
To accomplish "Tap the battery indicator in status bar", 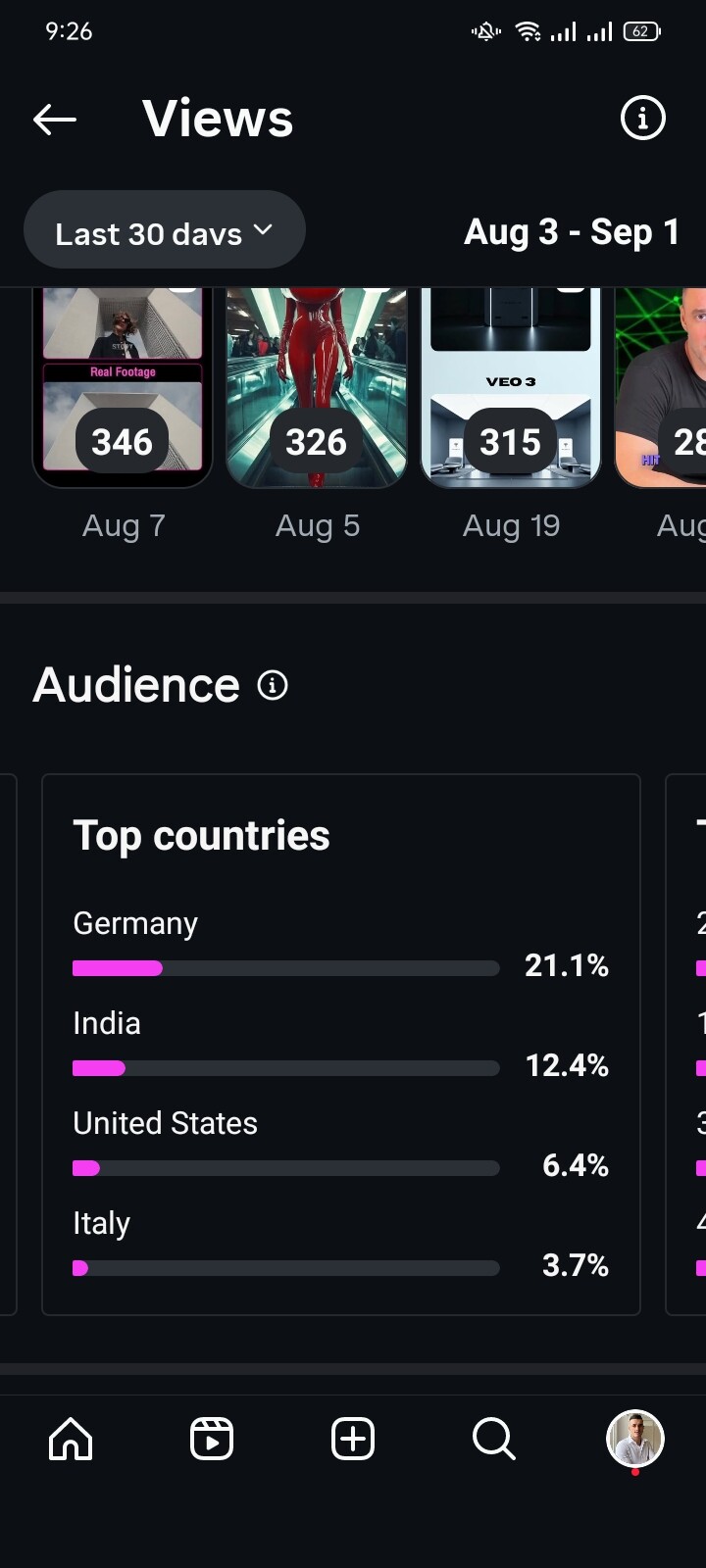I will (641, 31).
